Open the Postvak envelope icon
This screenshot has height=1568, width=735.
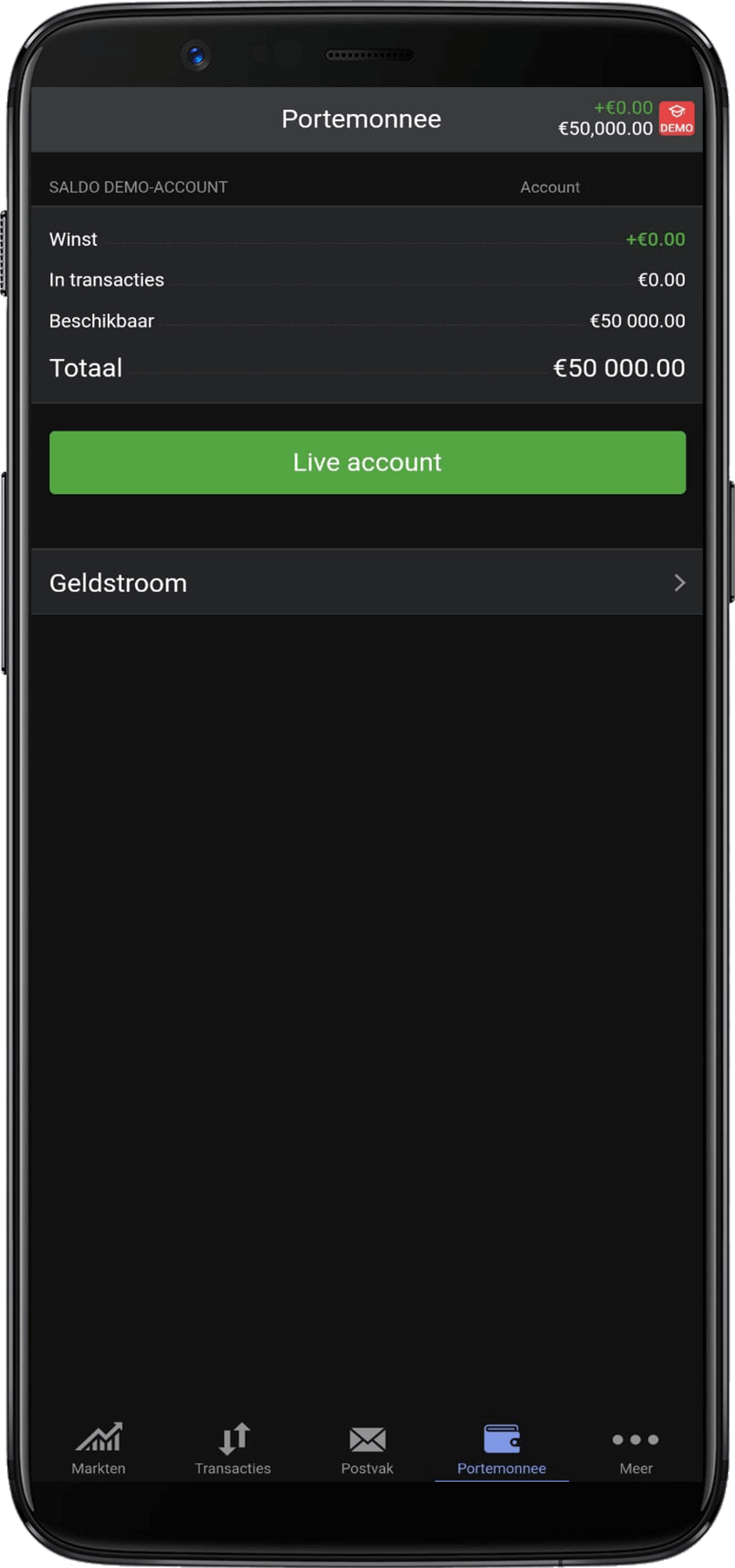click(367, 1439)
